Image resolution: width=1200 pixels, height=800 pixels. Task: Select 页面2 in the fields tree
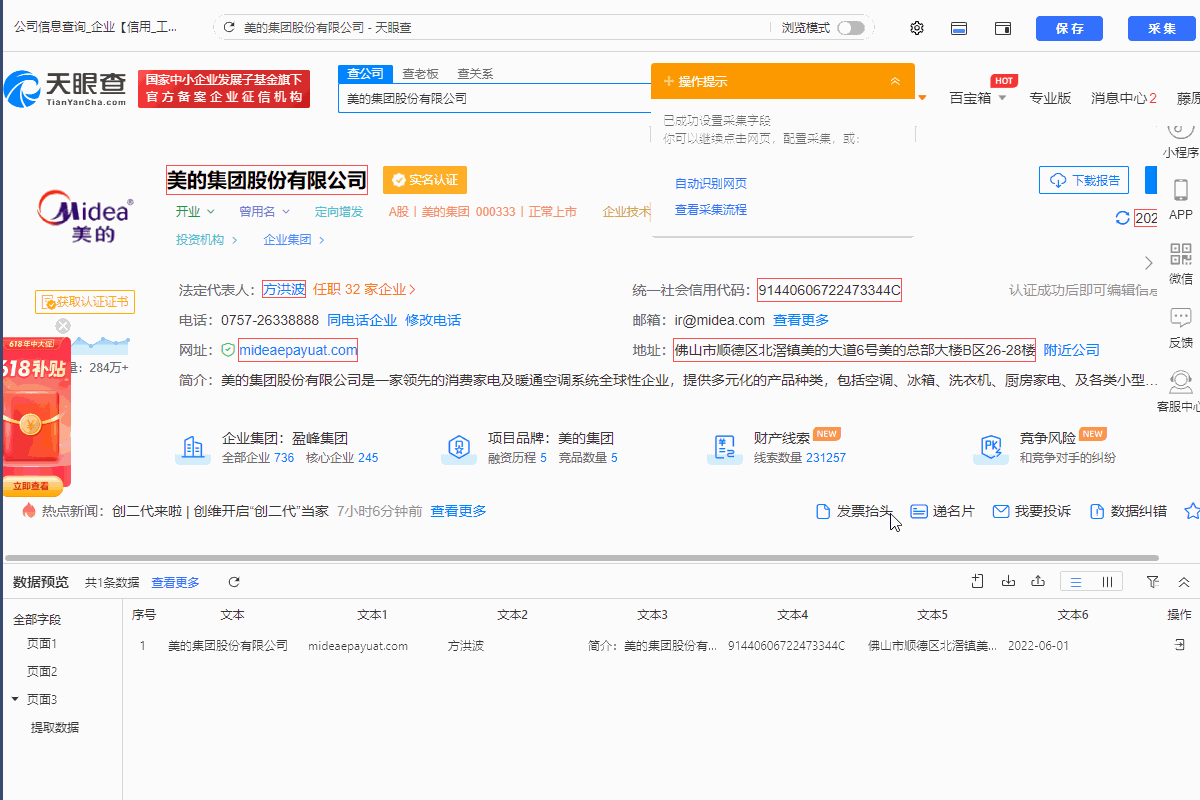(42, 672)
